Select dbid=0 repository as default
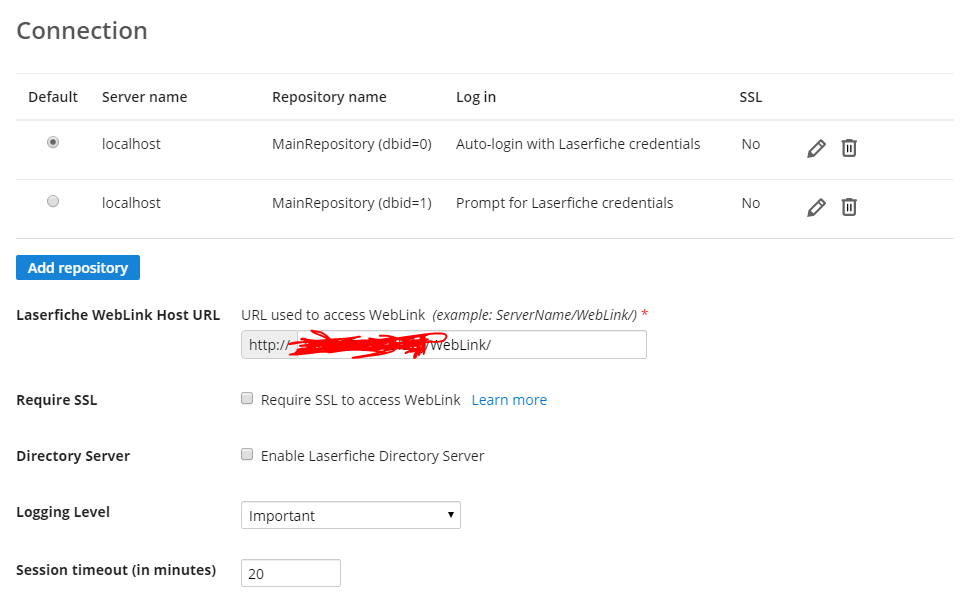The image size is (980, 594). pos(53,143)
